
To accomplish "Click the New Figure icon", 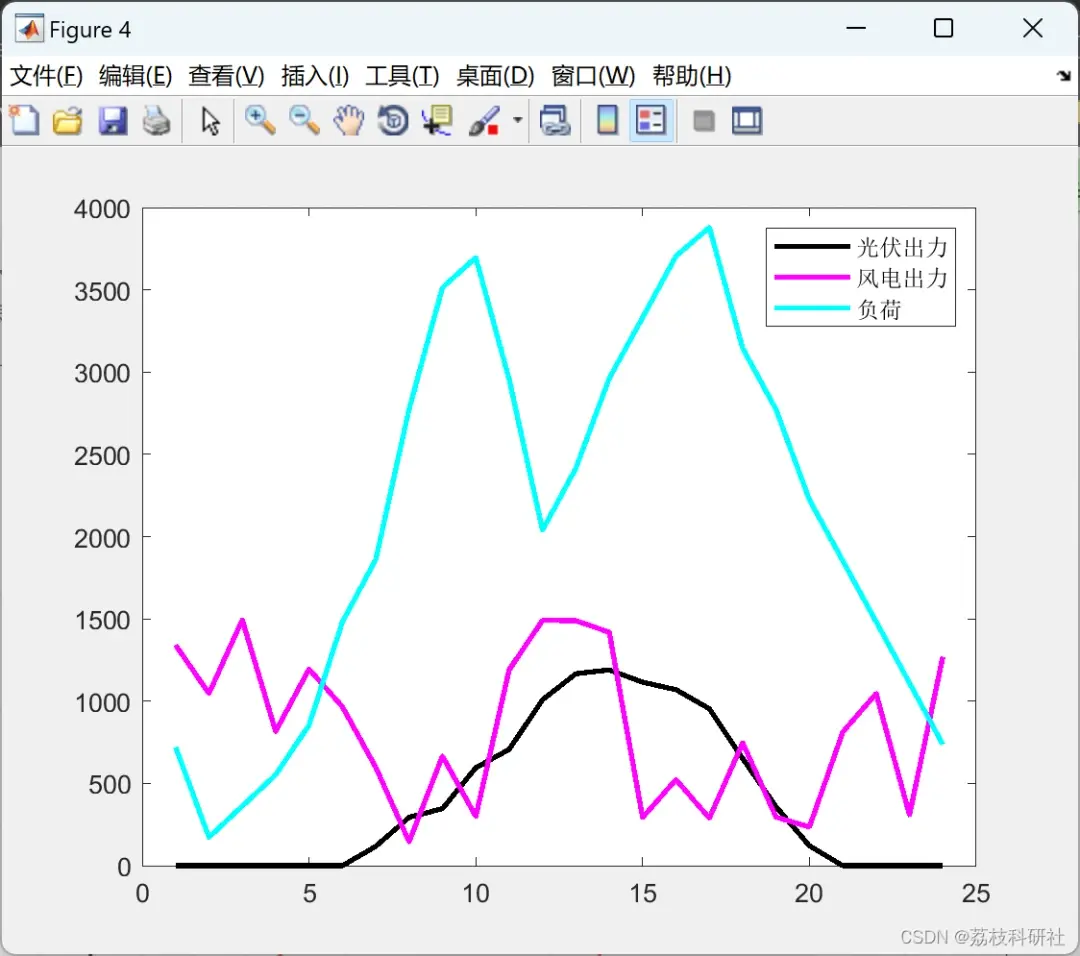I will [25, 121].
